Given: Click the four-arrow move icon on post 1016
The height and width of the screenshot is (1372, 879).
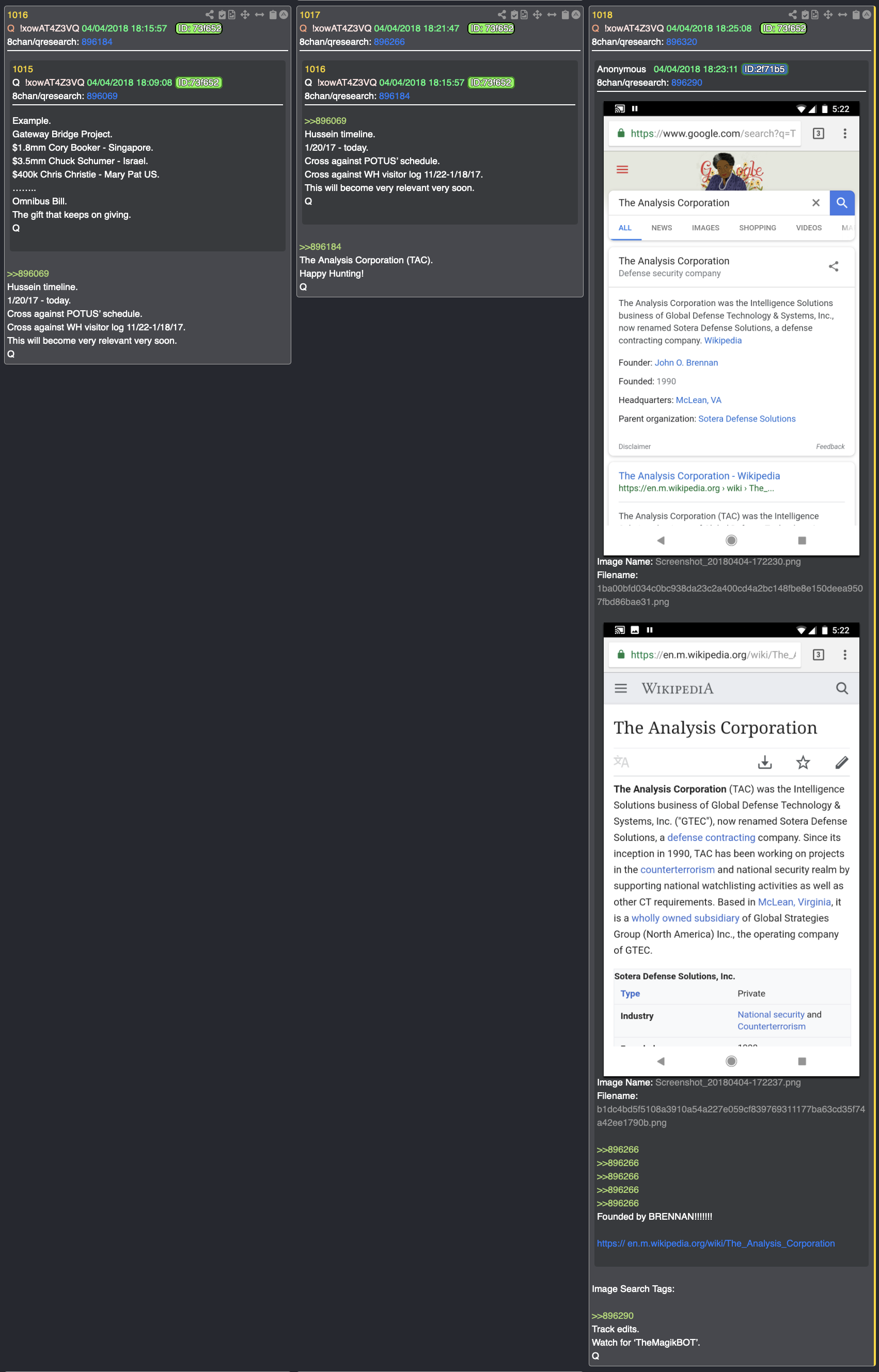Looking at the screenshot, I should (x=245, y=15).
